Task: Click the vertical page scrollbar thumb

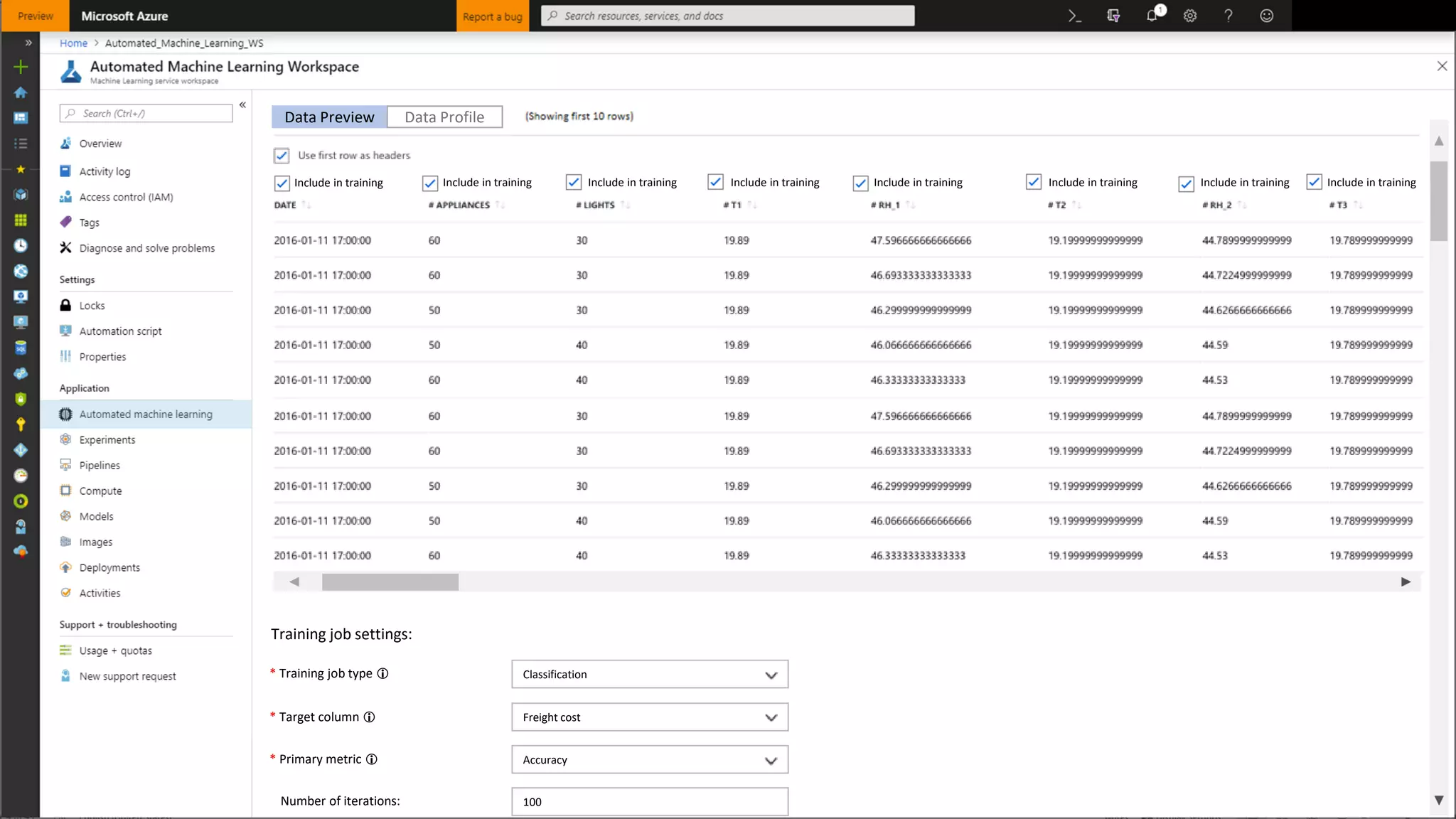Action: click(x=1439, y=201)
